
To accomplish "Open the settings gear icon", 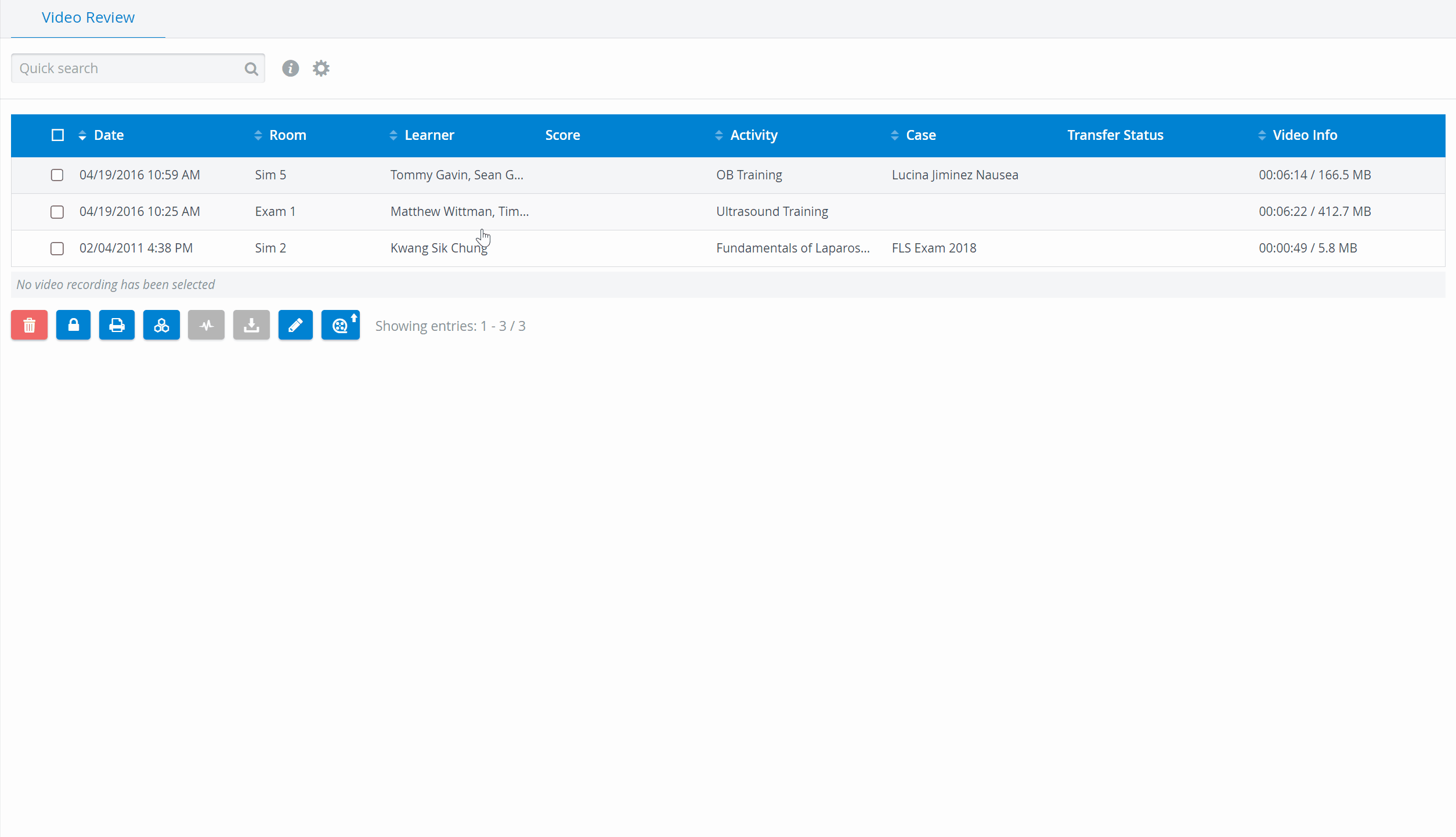I will pyautogui.click(x=321, y=68).
